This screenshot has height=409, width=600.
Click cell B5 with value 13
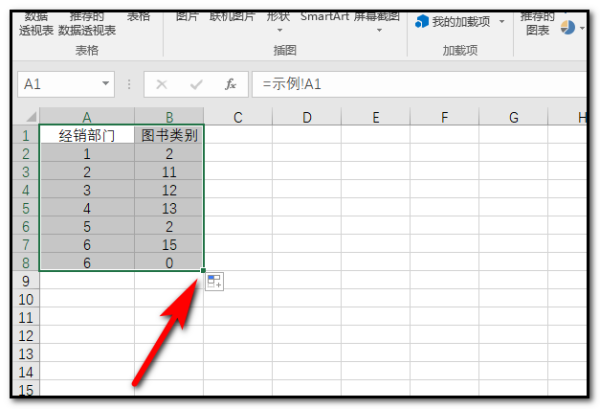coord(169,208)
